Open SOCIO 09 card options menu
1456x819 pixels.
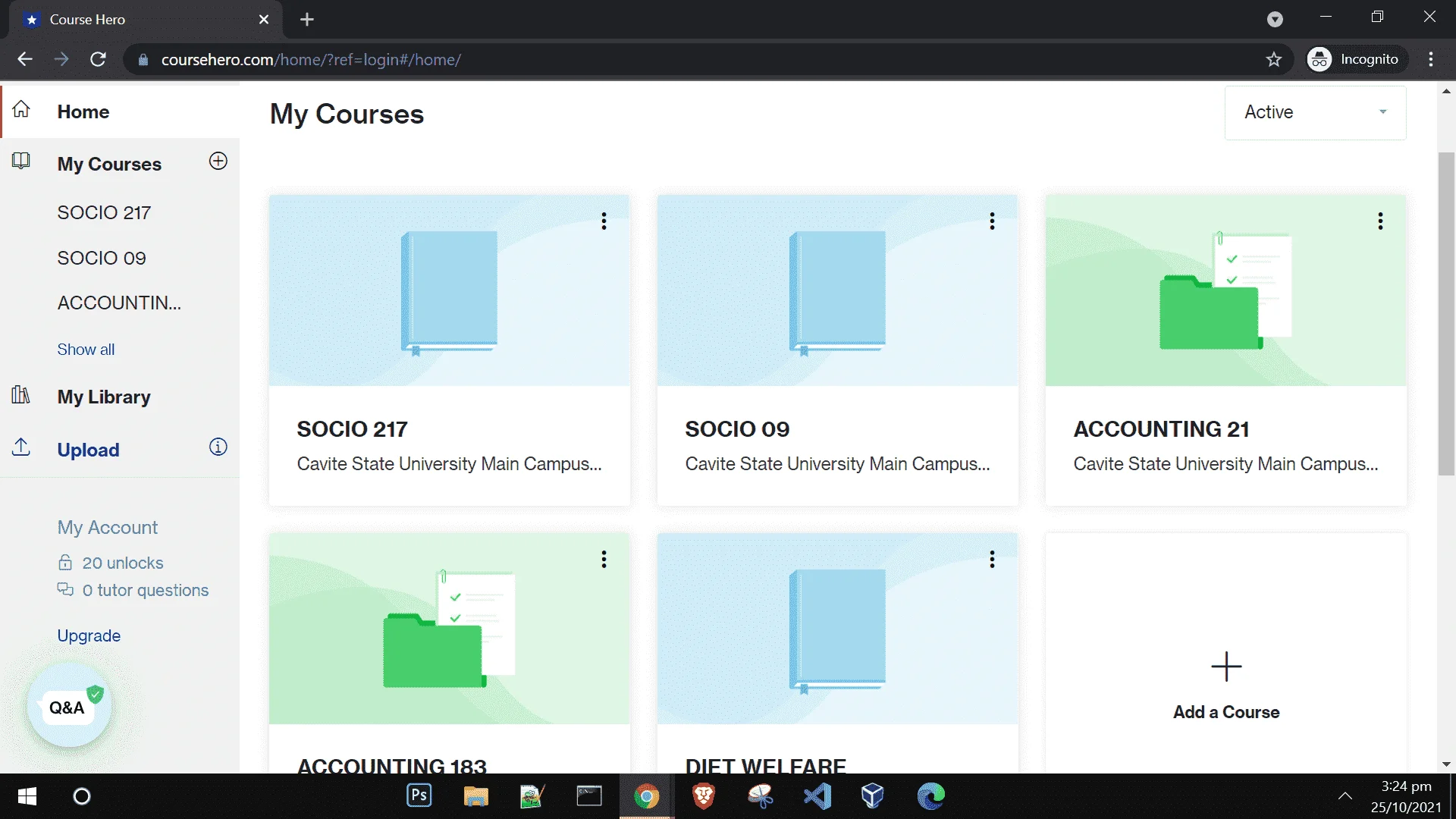pyautogui.click(x=992, y=221)
